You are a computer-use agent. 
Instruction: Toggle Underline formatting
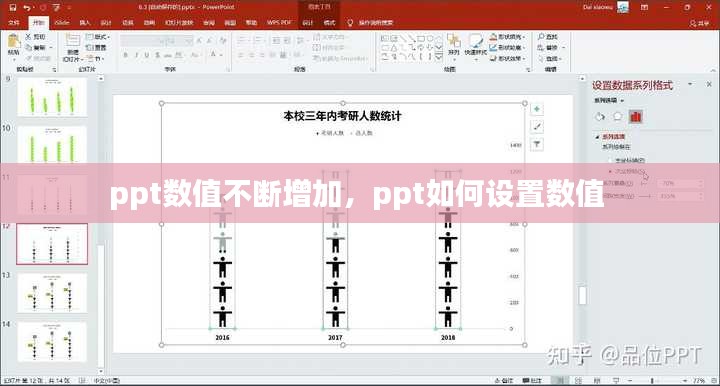[x=147, y=55]
